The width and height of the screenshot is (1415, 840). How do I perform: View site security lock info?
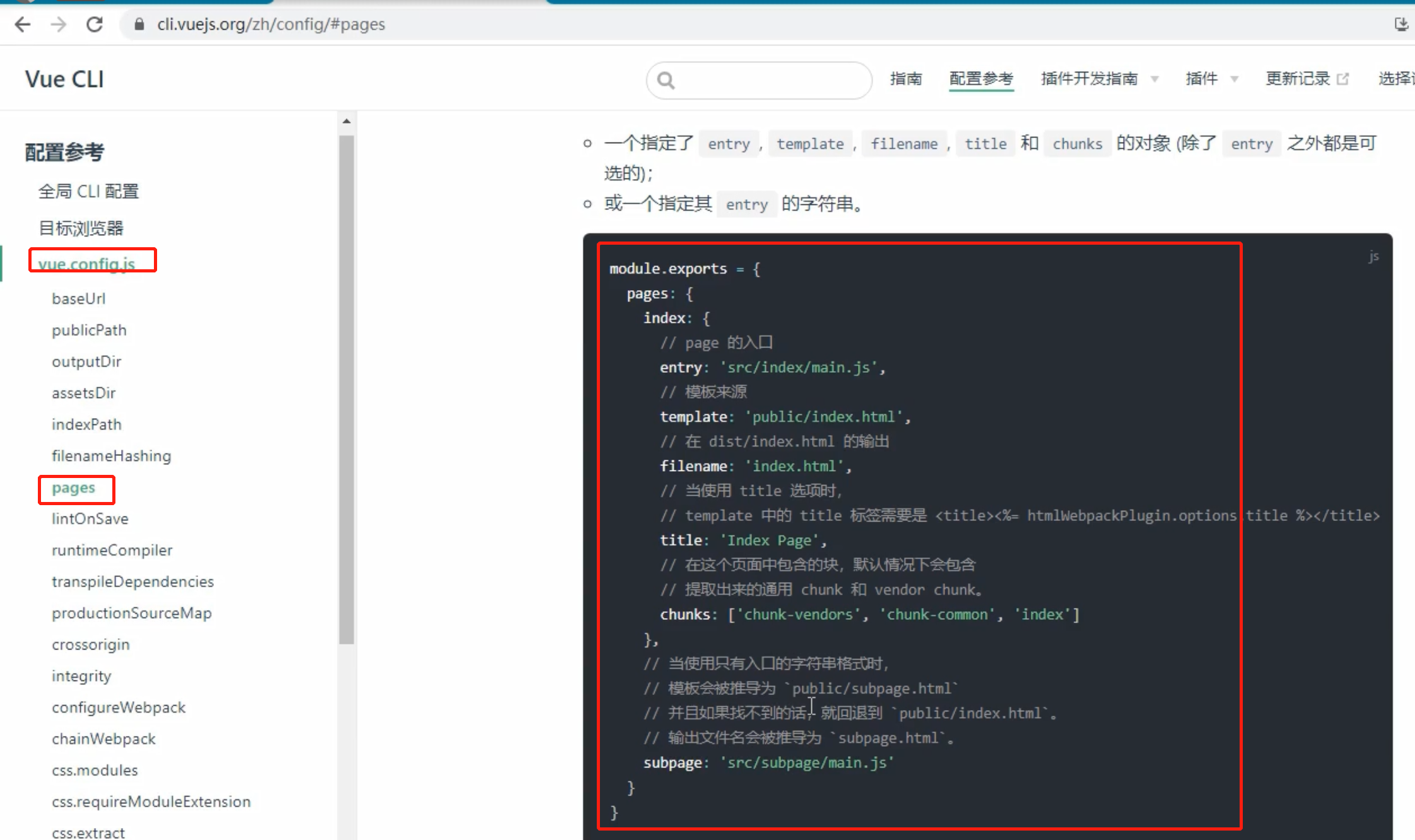click(139, 25)
